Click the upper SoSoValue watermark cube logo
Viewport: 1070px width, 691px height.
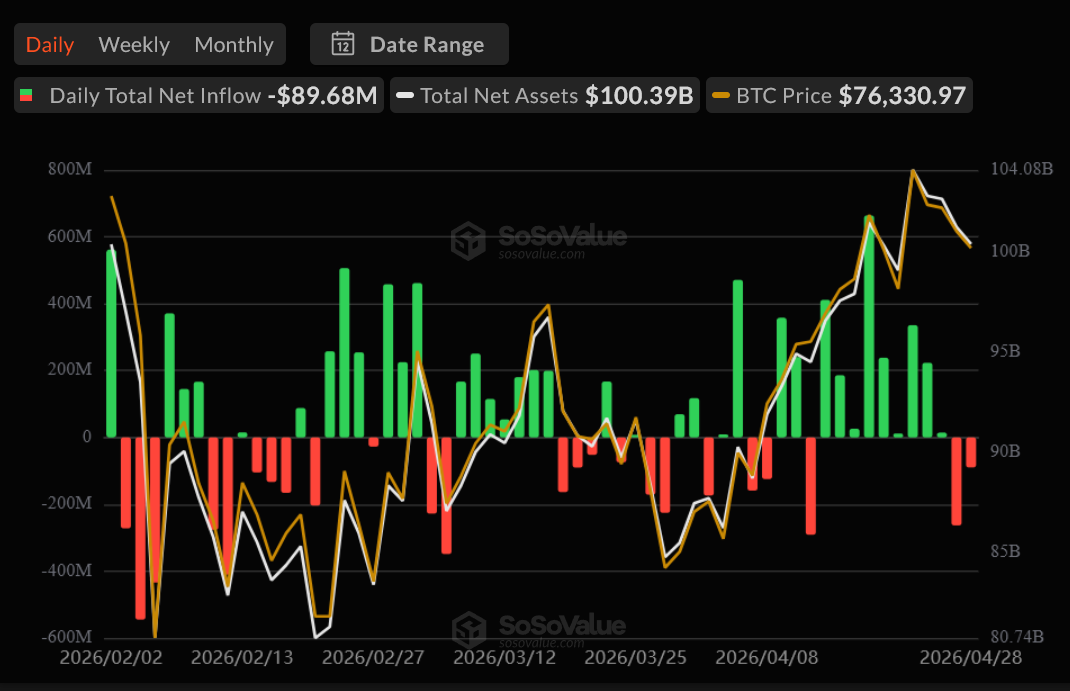coord(468,241)
